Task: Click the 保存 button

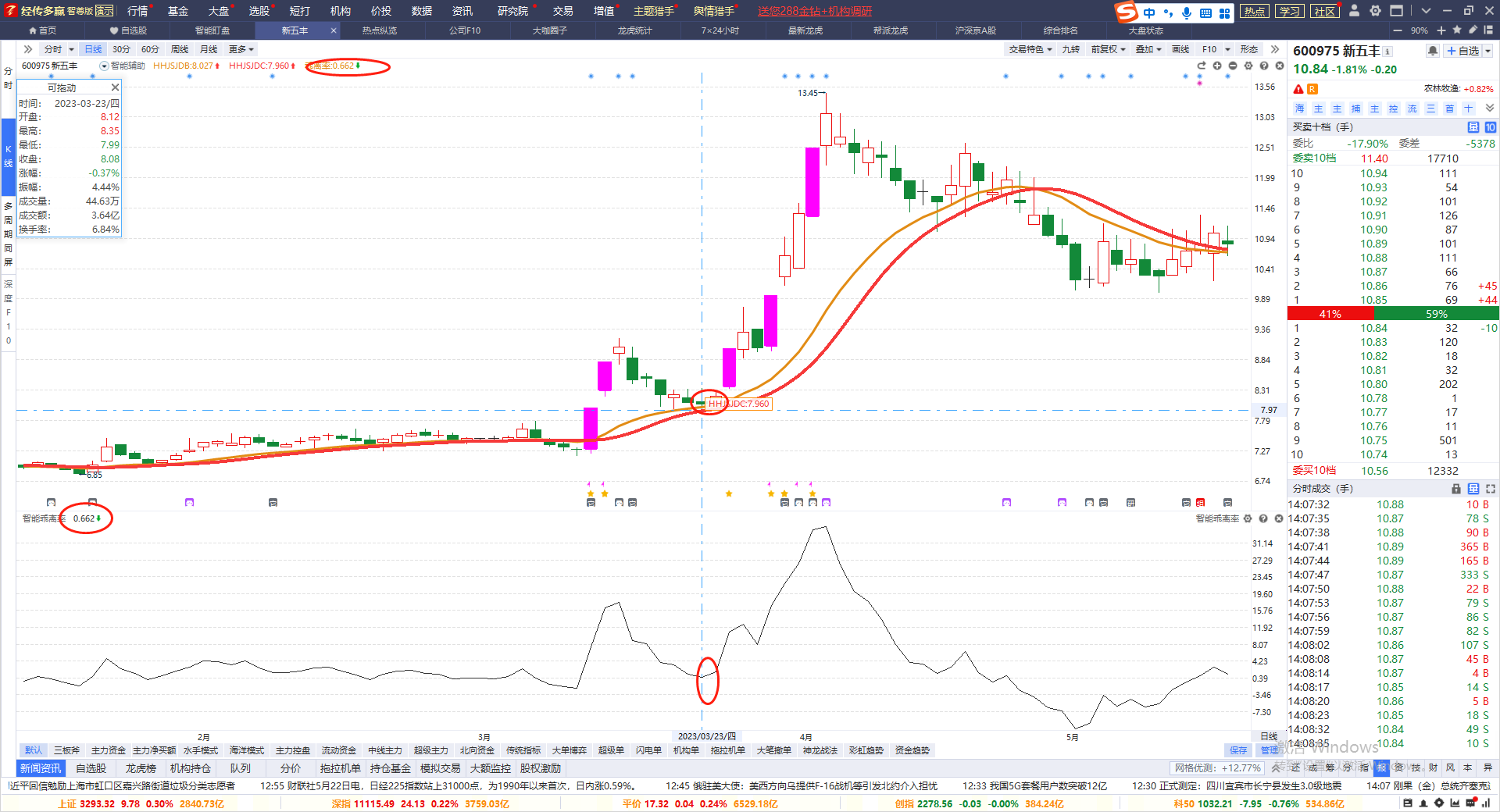Action: tap(1238, 750)
